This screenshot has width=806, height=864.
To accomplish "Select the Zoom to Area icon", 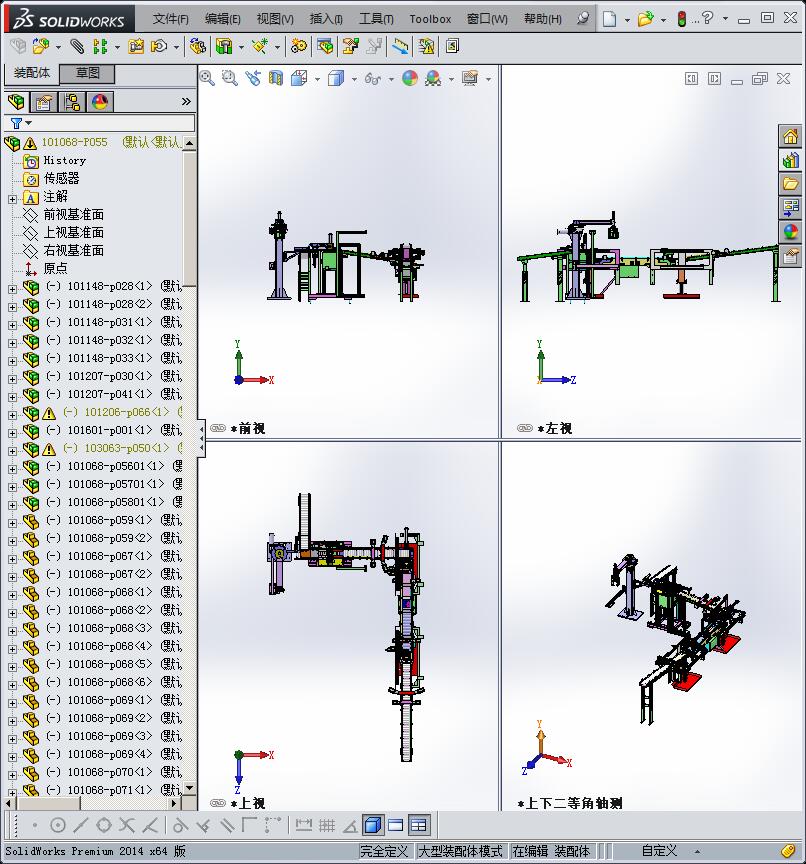I will point(230,78).
